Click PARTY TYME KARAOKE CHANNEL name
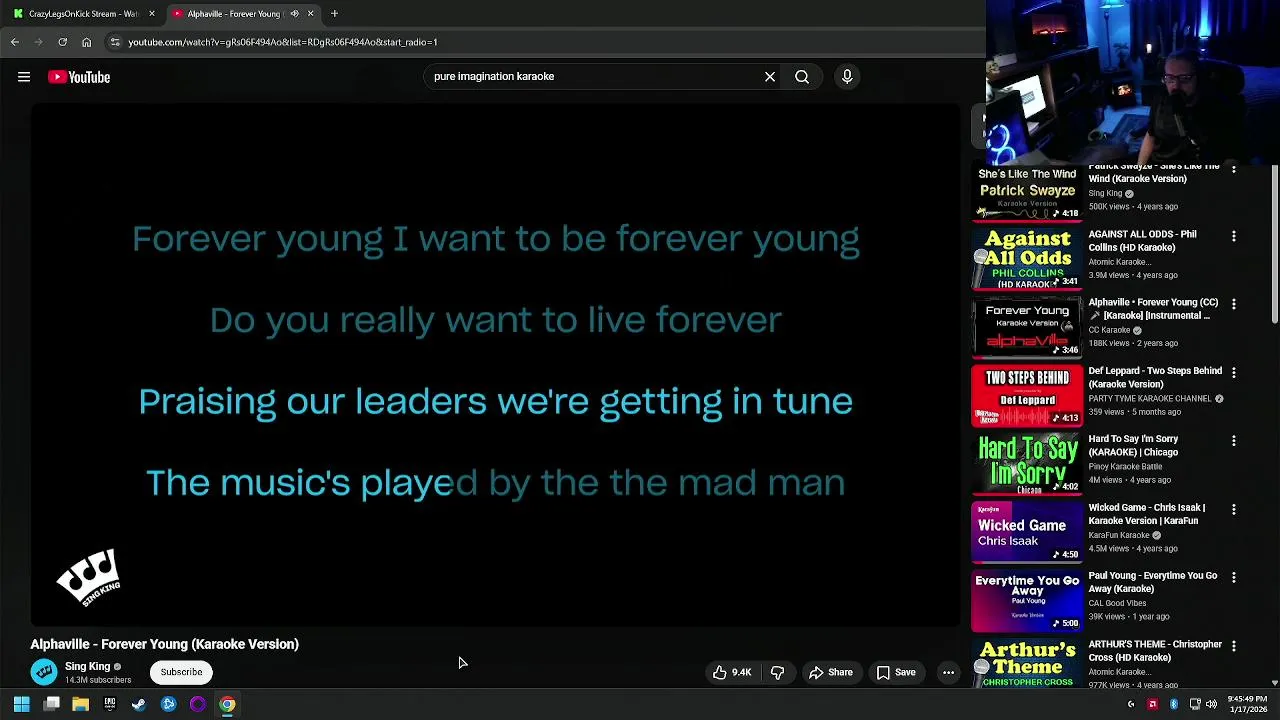 pyautogui.click(x=1150, y=398)
